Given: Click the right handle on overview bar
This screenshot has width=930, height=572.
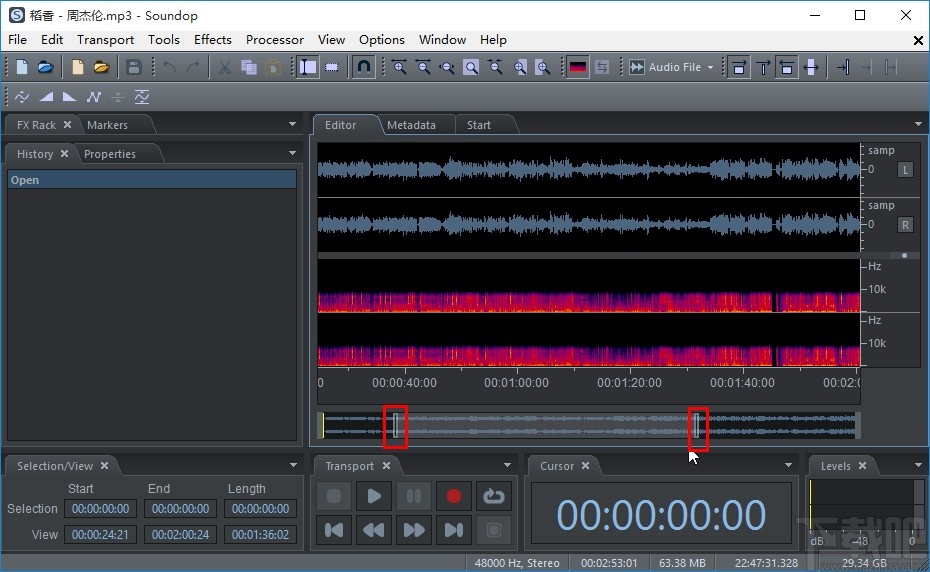Looking at the screenshot, I should 698,426.
